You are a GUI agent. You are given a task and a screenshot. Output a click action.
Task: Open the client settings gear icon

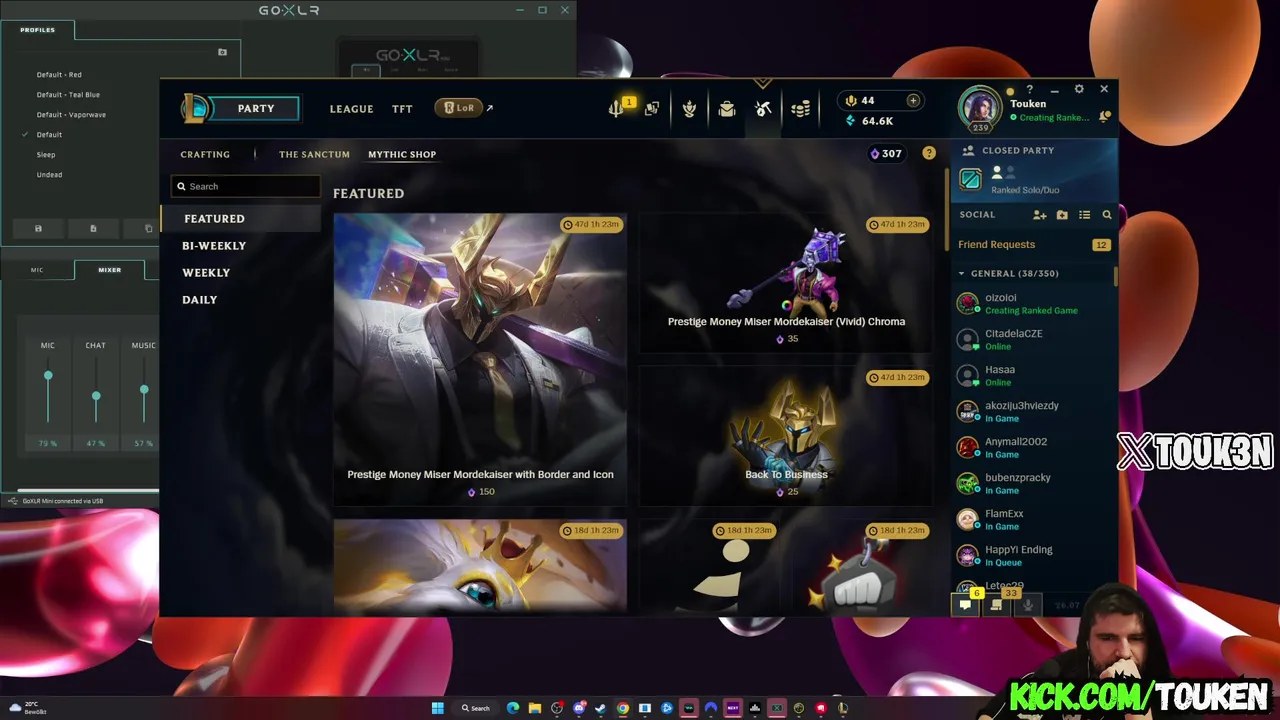pos(1079,89)
